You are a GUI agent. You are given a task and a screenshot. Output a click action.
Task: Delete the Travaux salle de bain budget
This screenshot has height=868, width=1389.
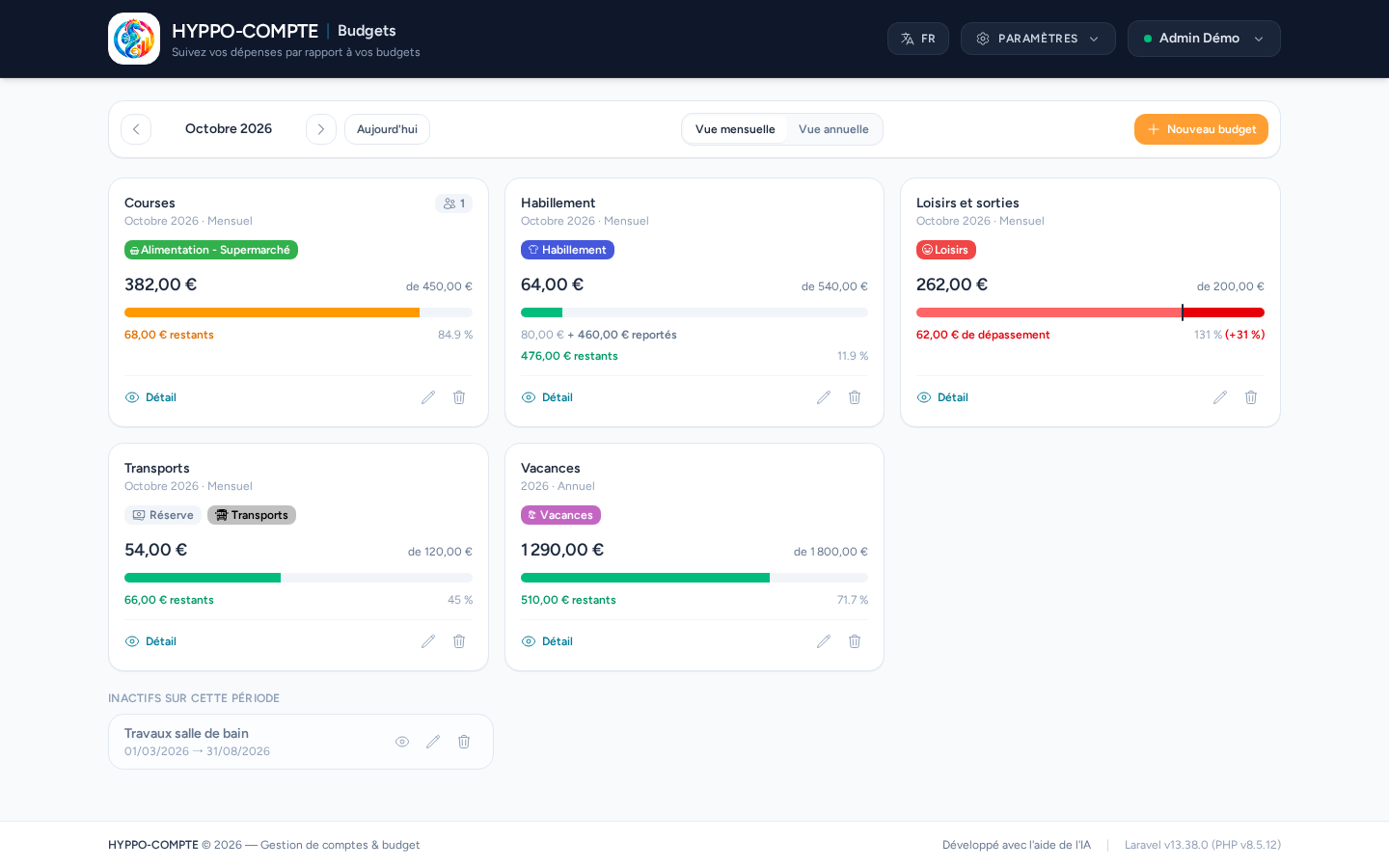coord(464,742)
